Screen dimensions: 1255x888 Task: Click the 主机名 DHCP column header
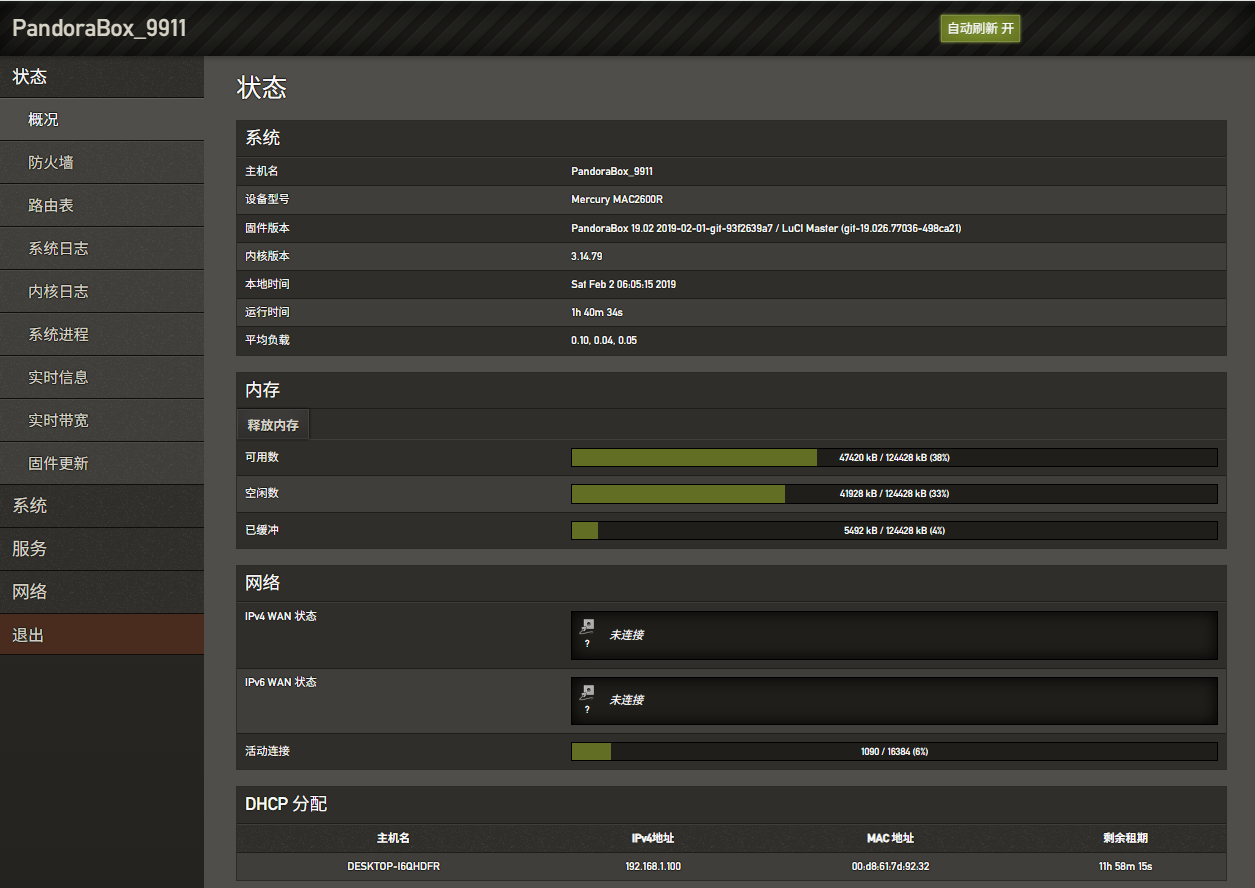coord(393,838)
